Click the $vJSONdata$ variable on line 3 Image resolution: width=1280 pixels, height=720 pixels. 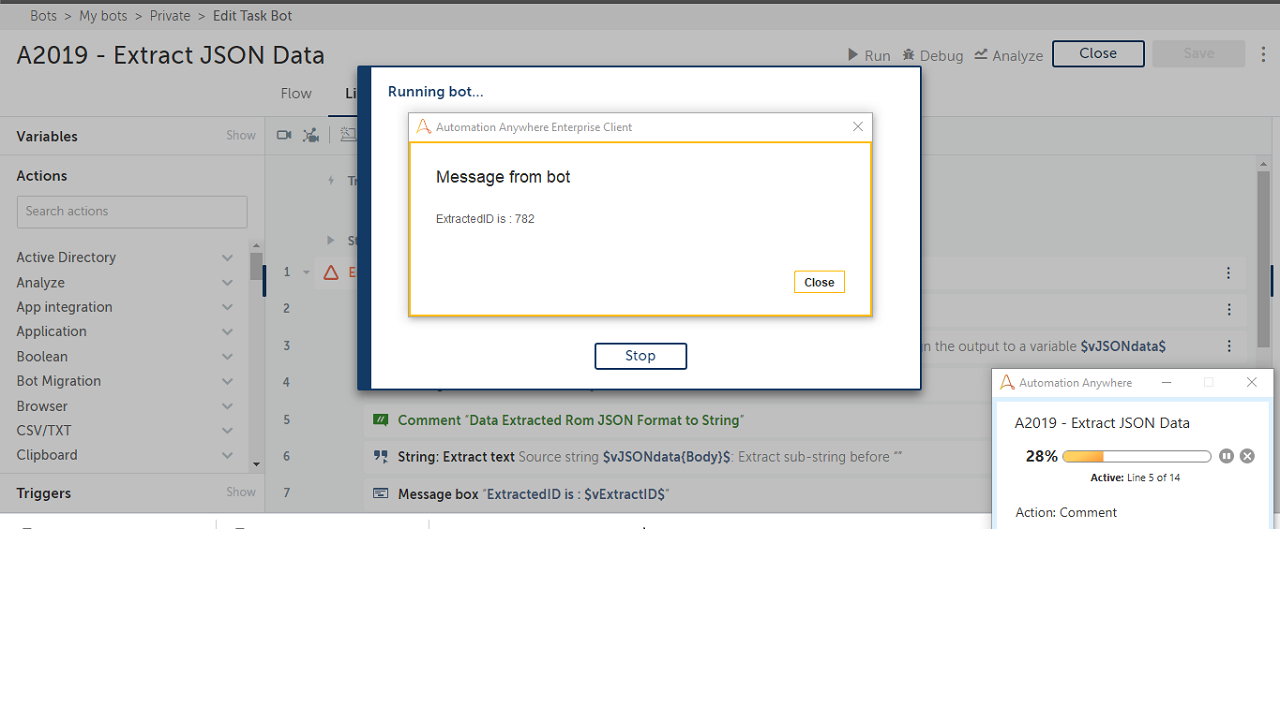[x=1123, y=346]
